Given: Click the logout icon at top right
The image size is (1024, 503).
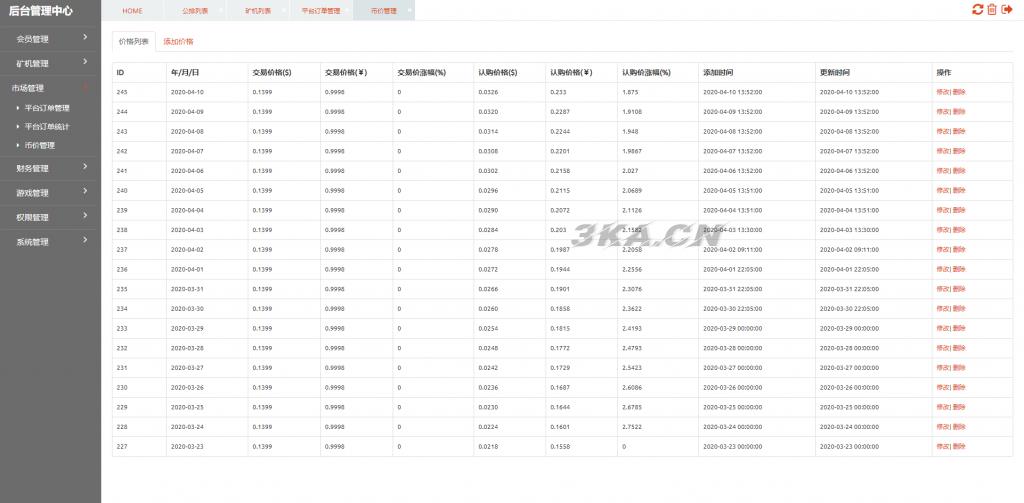Looking at the screenshot, I should click(x=1007, y=10).
